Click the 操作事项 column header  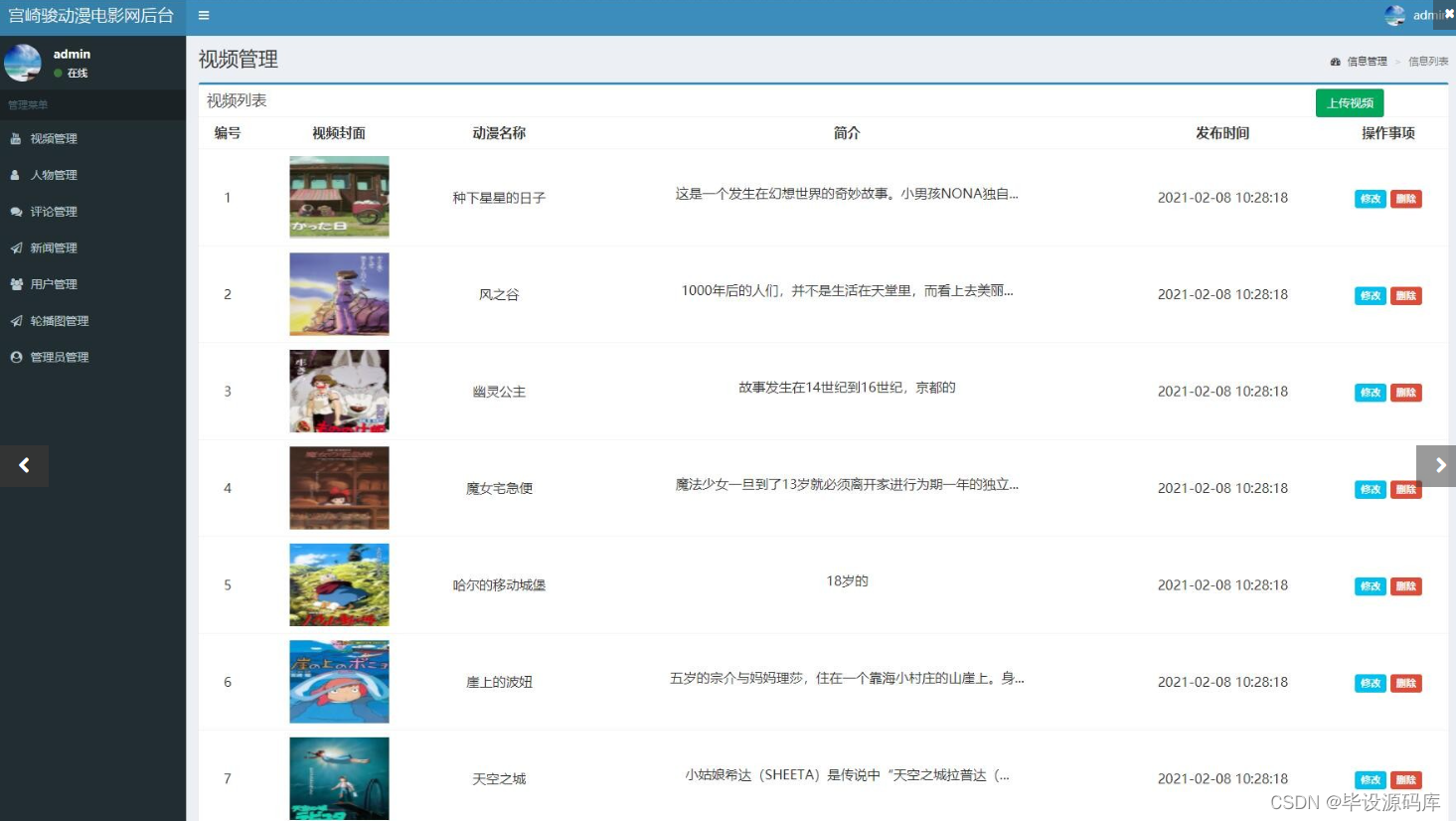[x=1388, y=133]
